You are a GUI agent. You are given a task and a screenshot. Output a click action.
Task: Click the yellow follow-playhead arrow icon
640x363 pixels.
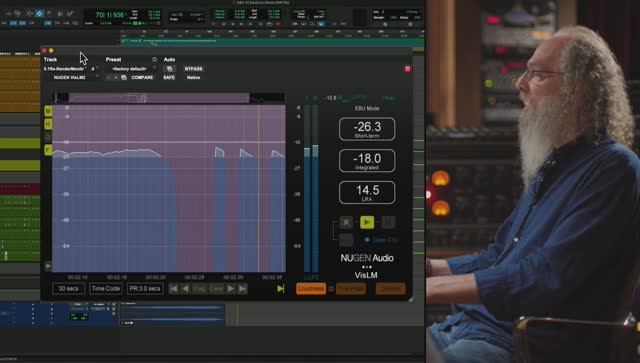(x=281, y=289)
